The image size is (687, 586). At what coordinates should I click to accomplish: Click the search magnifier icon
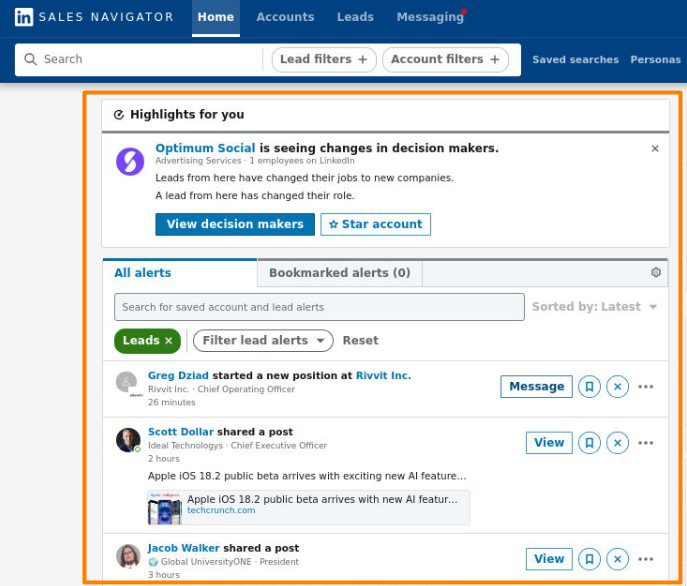30,59
